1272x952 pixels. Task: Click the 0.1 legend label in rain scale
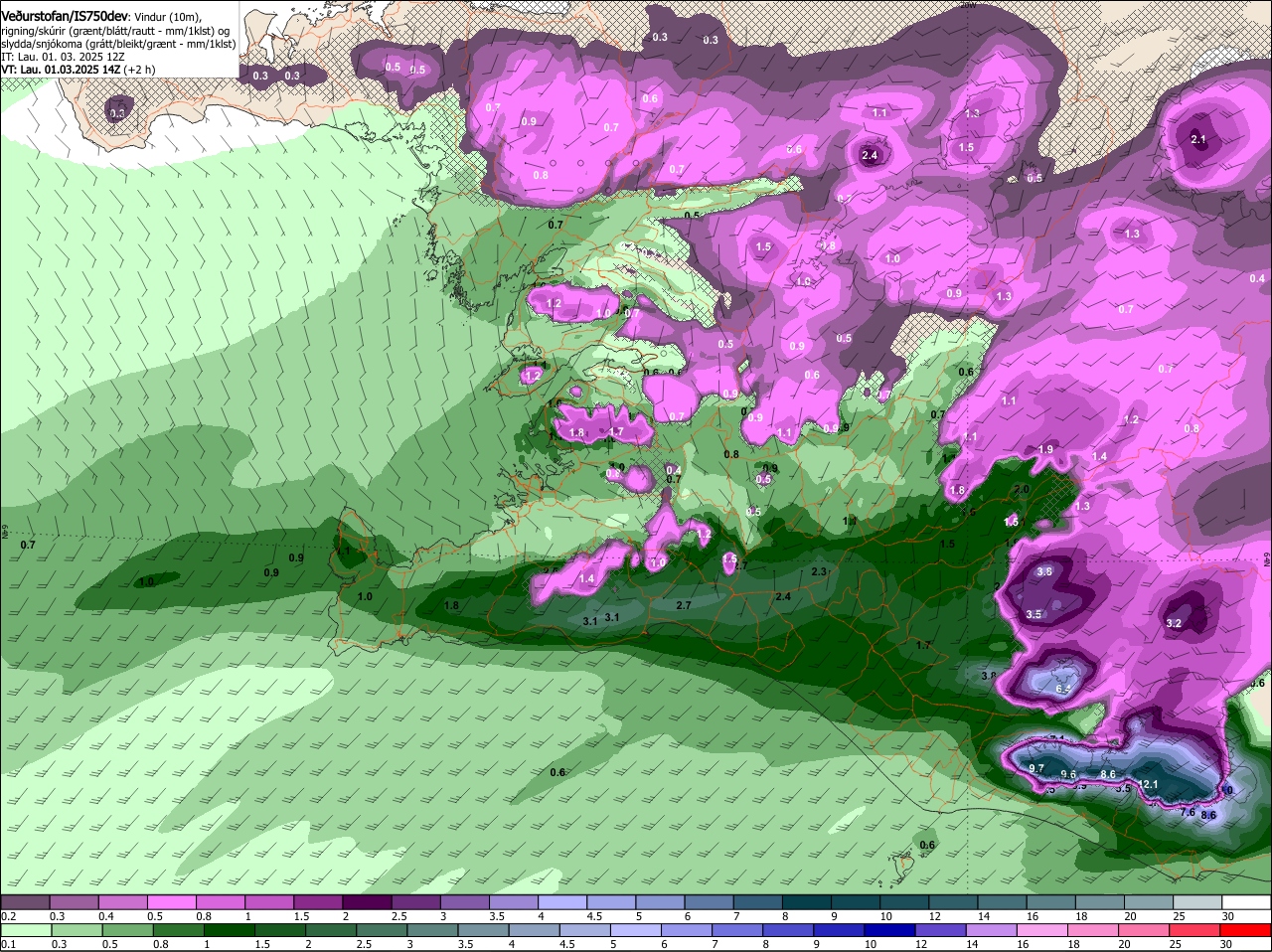[x=8, y=945]
